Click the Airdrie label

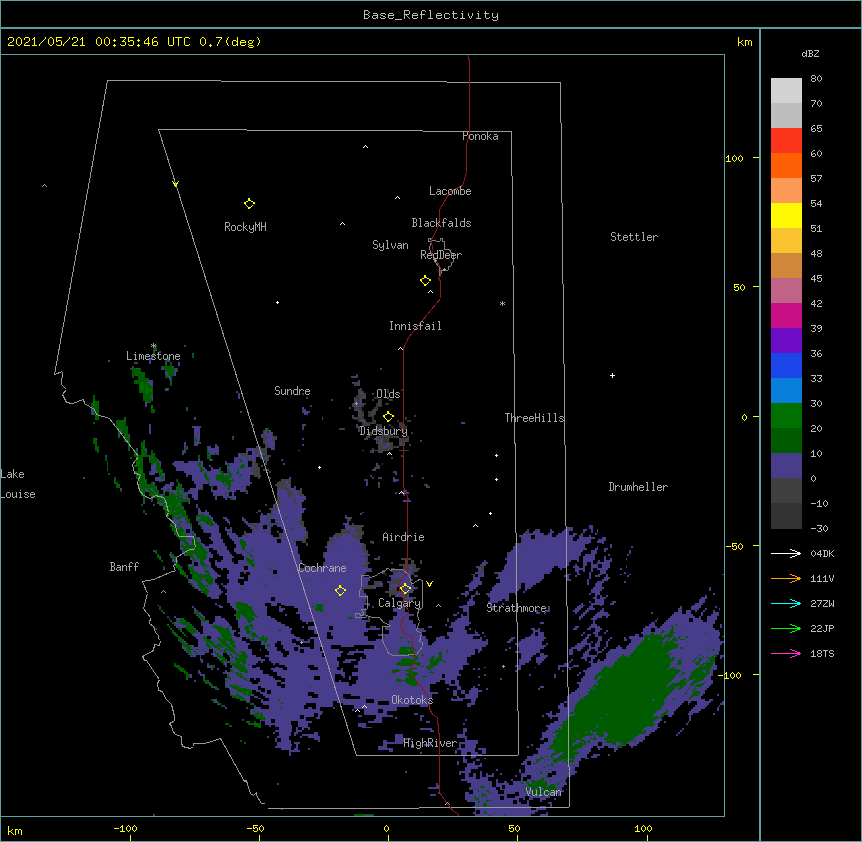404,537
